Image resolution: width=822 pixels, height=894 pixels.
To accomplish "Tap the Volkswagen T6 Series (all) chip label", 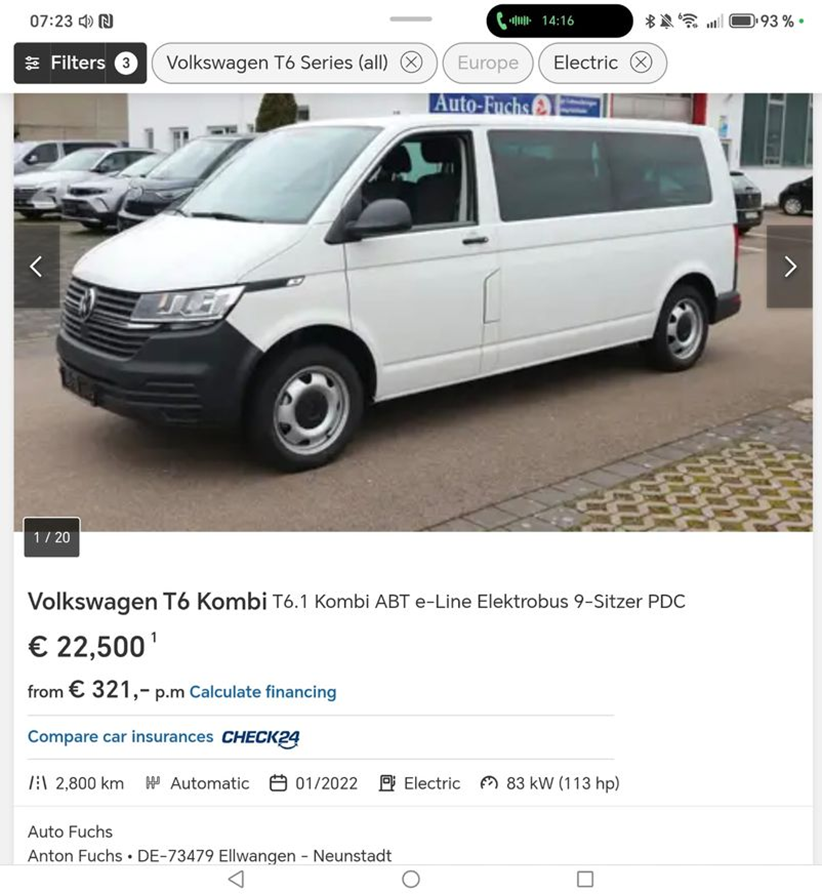I will (x=277, y=63).
